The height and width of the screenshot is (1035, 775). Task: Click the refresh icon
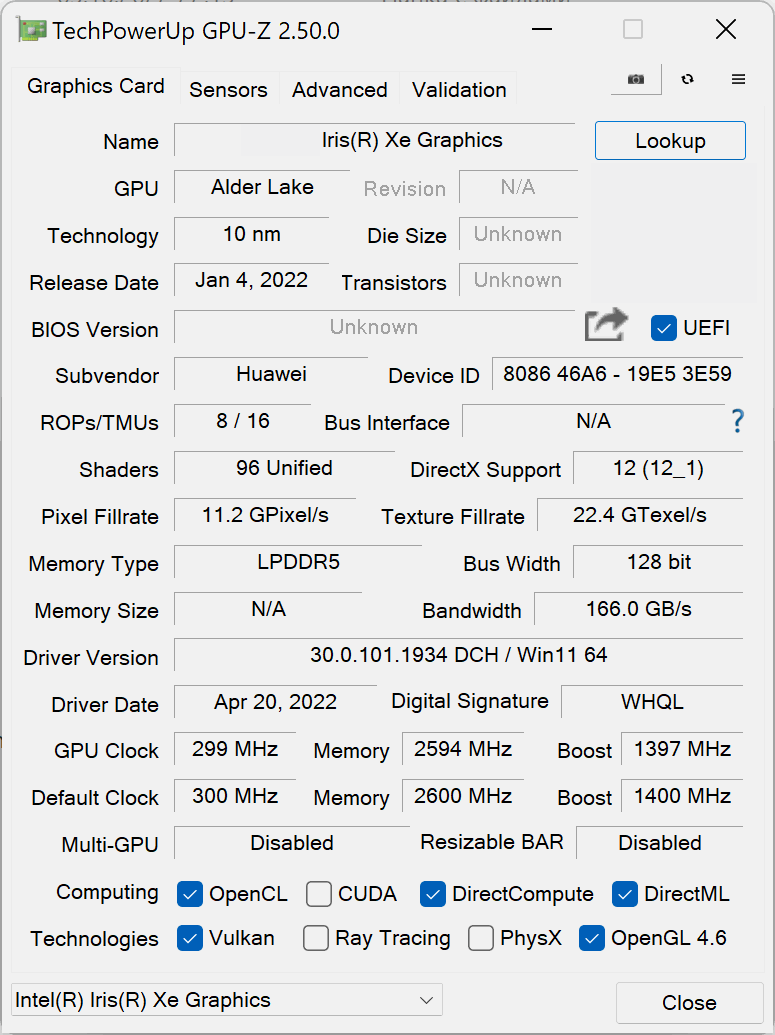coord(687,79)
